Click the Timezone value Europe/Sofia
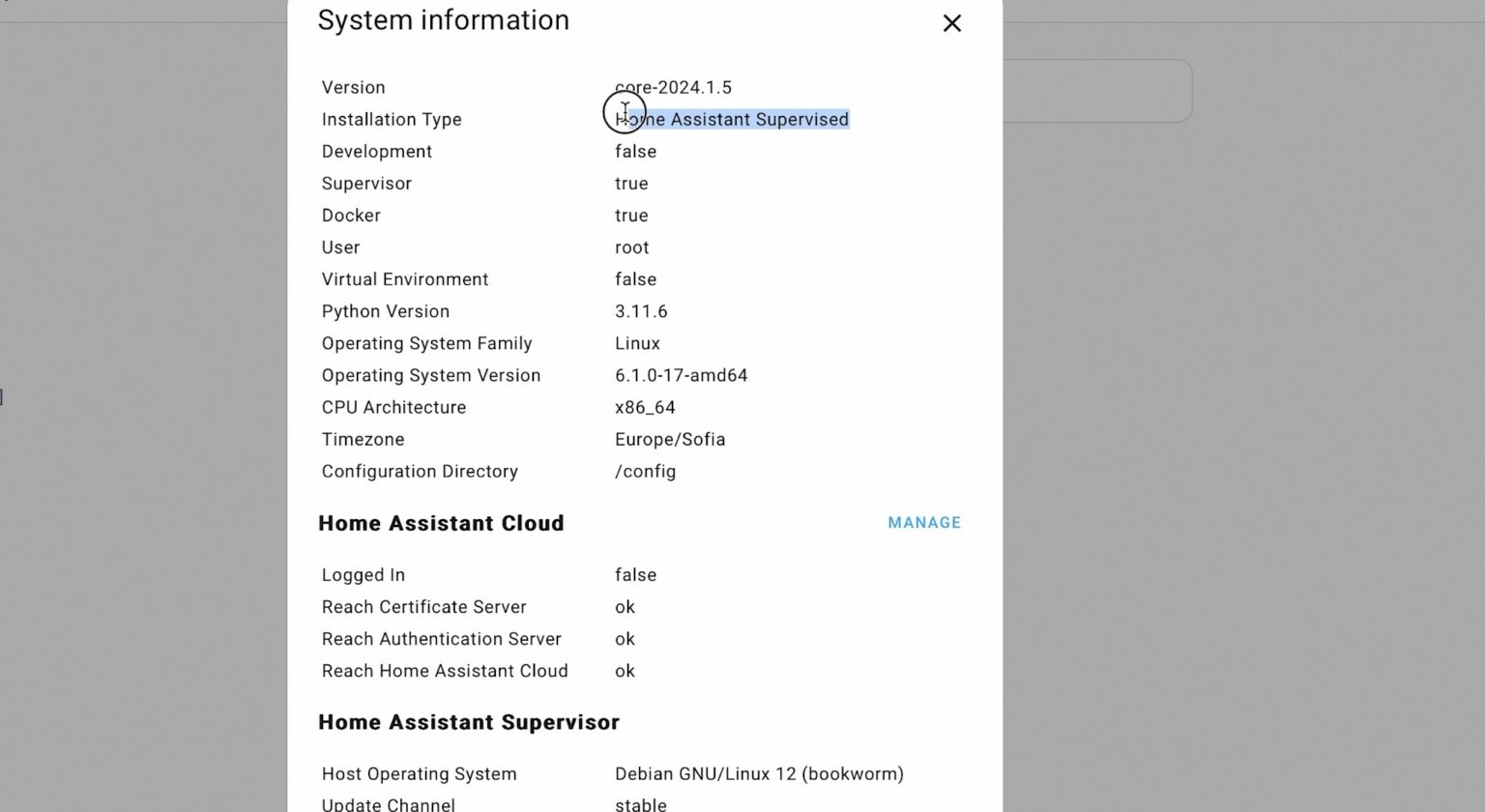This screenshot has height=812, width=1485. 670,439
